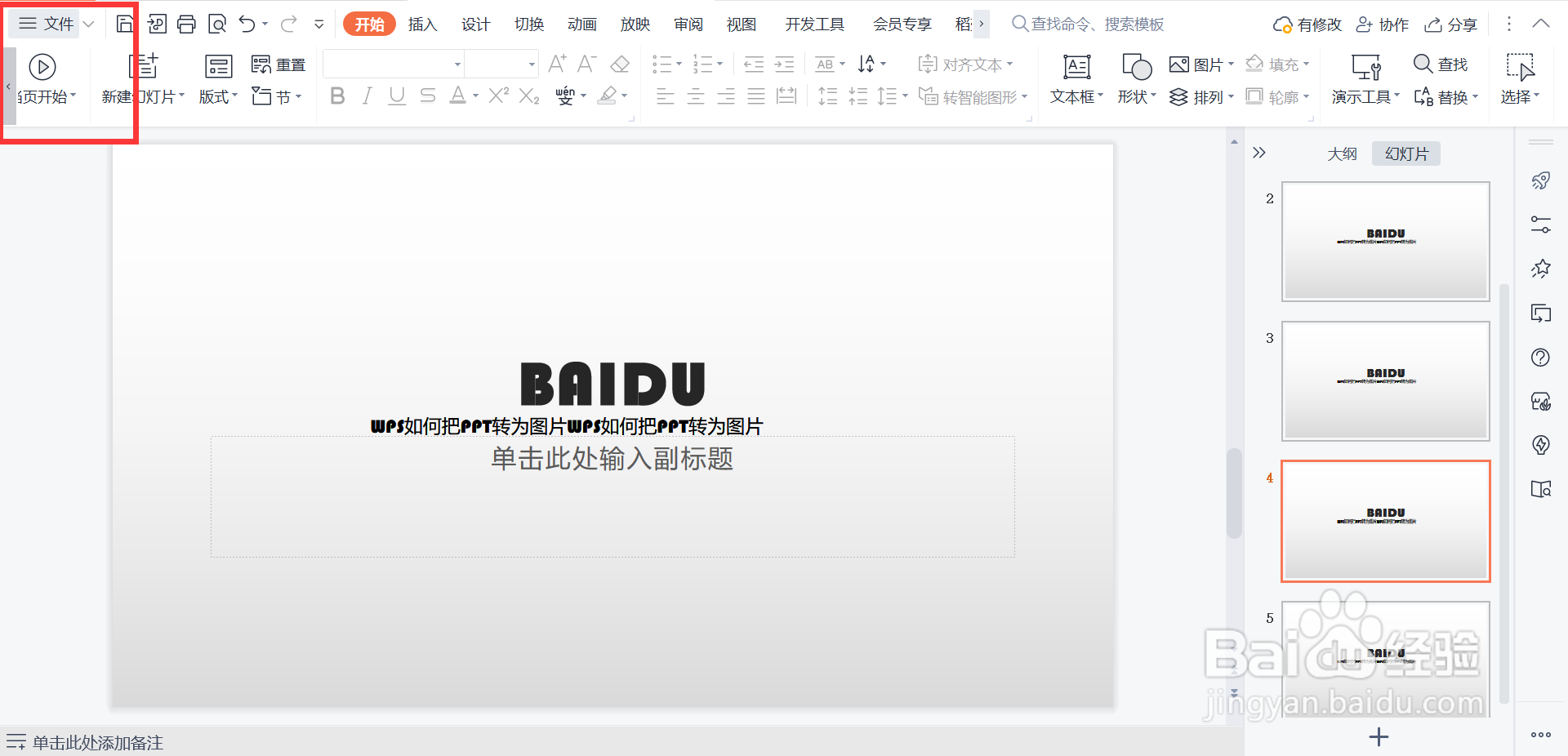
Task: Switch to Animation (动画) tab
Action: [x=582, y=24]
